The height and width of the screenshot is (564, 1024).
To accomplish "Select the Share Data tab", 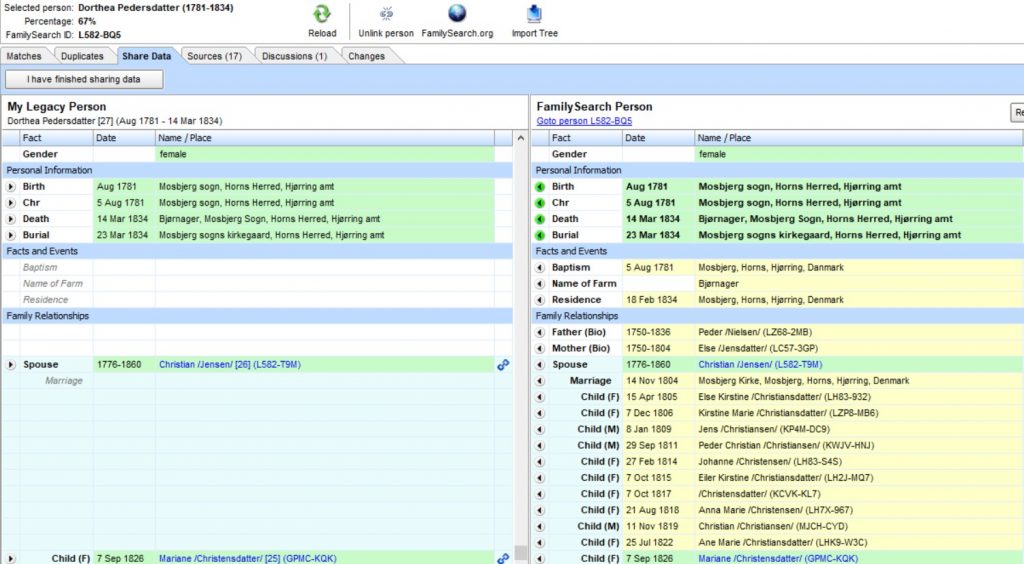I will point(146,56).
